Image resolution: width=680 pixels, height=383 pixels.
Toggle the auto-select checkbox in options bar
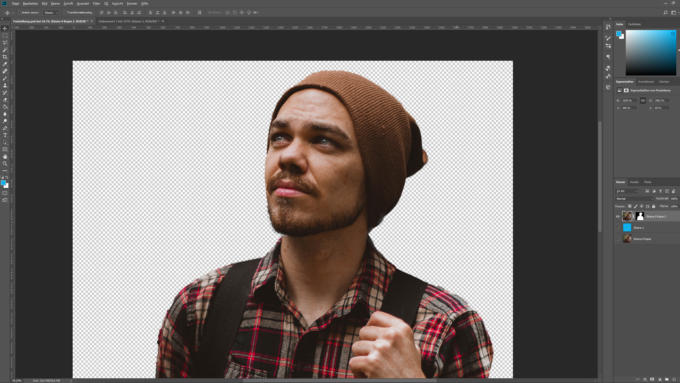tap(19, 13)
